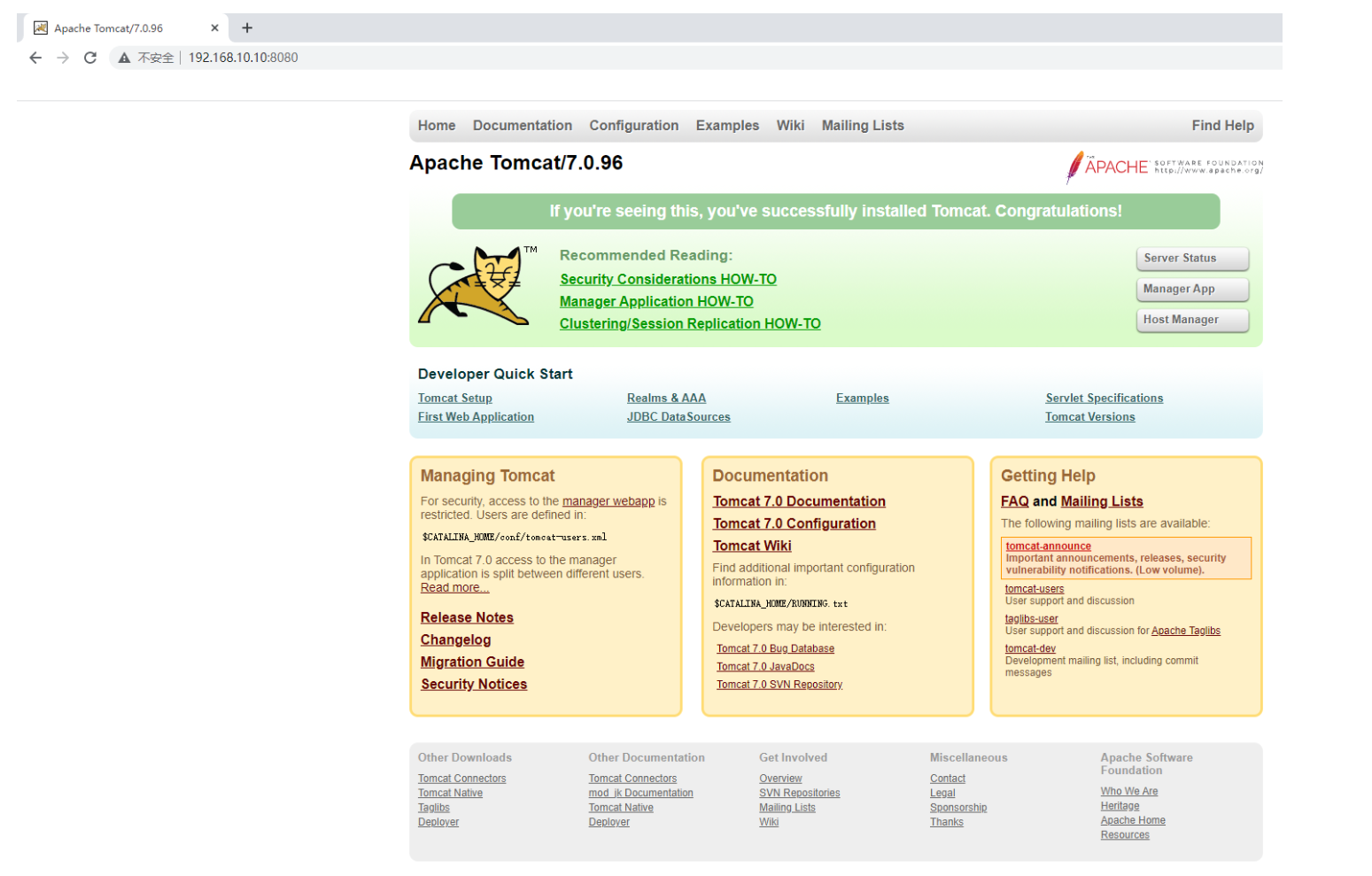Open FAQ link in Getting Help
The width and height of the screenshot is (1372, 876).
[x=1015, y=502]
